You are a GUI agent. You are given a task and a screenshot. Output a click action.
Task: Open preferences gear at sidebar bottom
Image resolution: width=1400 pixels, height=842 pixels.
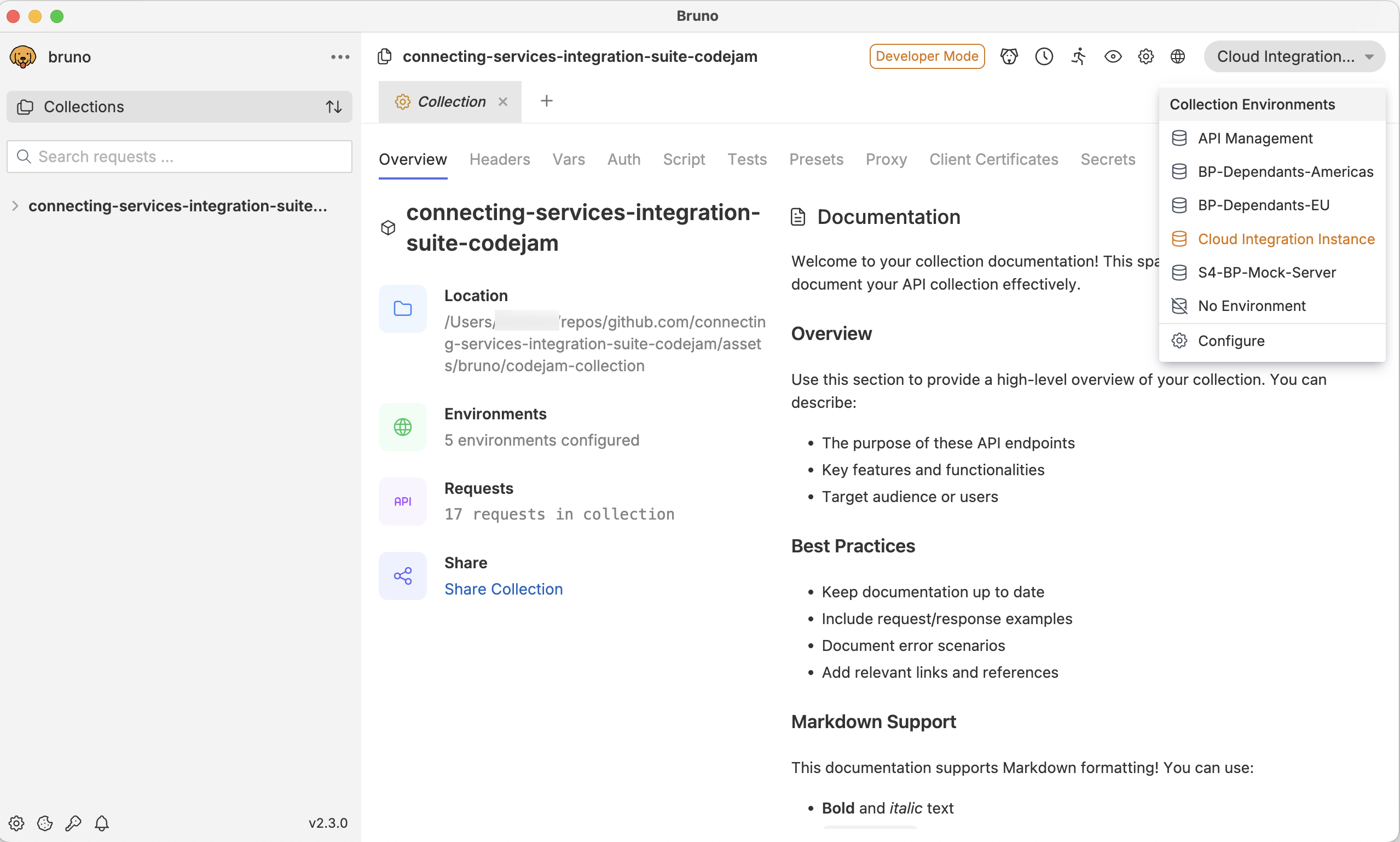click(x=16, y=823)
